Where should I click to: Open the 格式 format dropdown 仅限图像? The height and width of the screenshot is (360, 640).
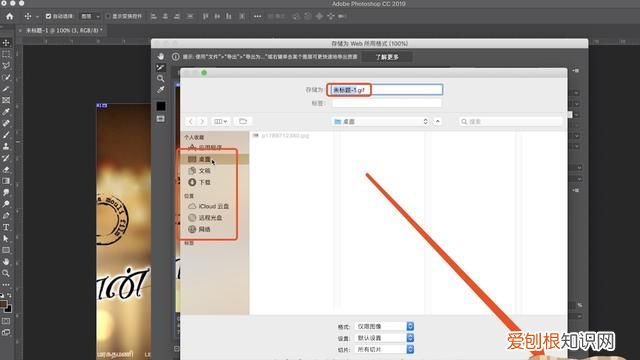(384, 326)
